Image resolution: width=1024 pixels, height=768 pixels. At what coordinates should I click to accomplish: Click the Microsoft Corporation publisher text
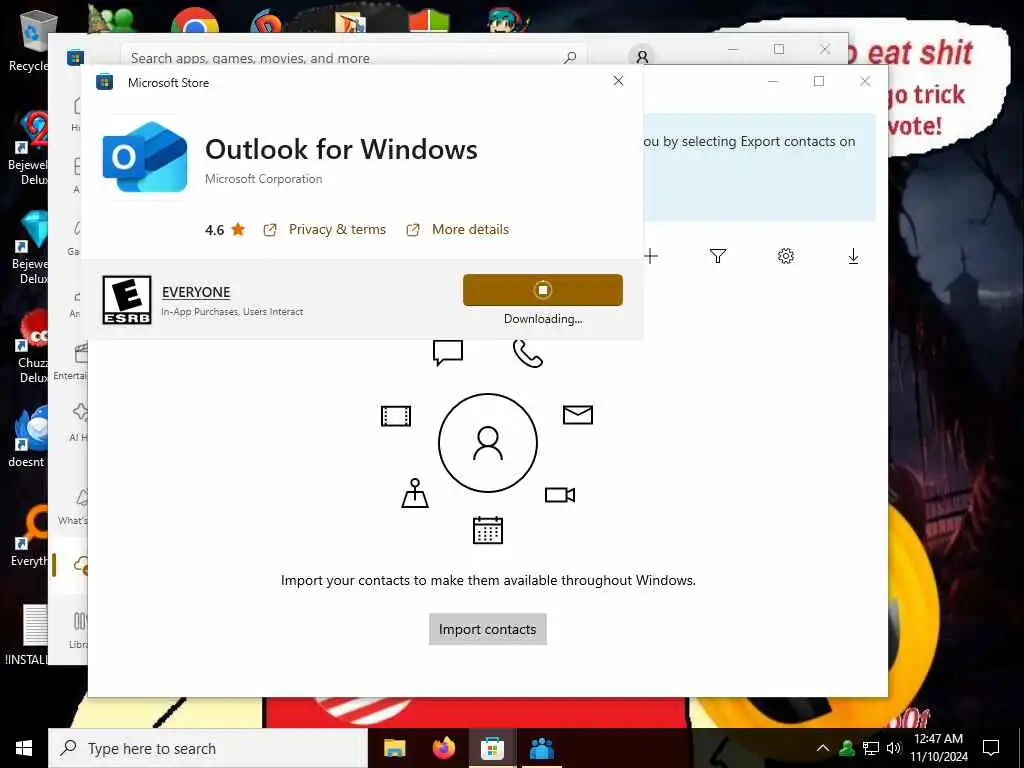click(263, 179)
